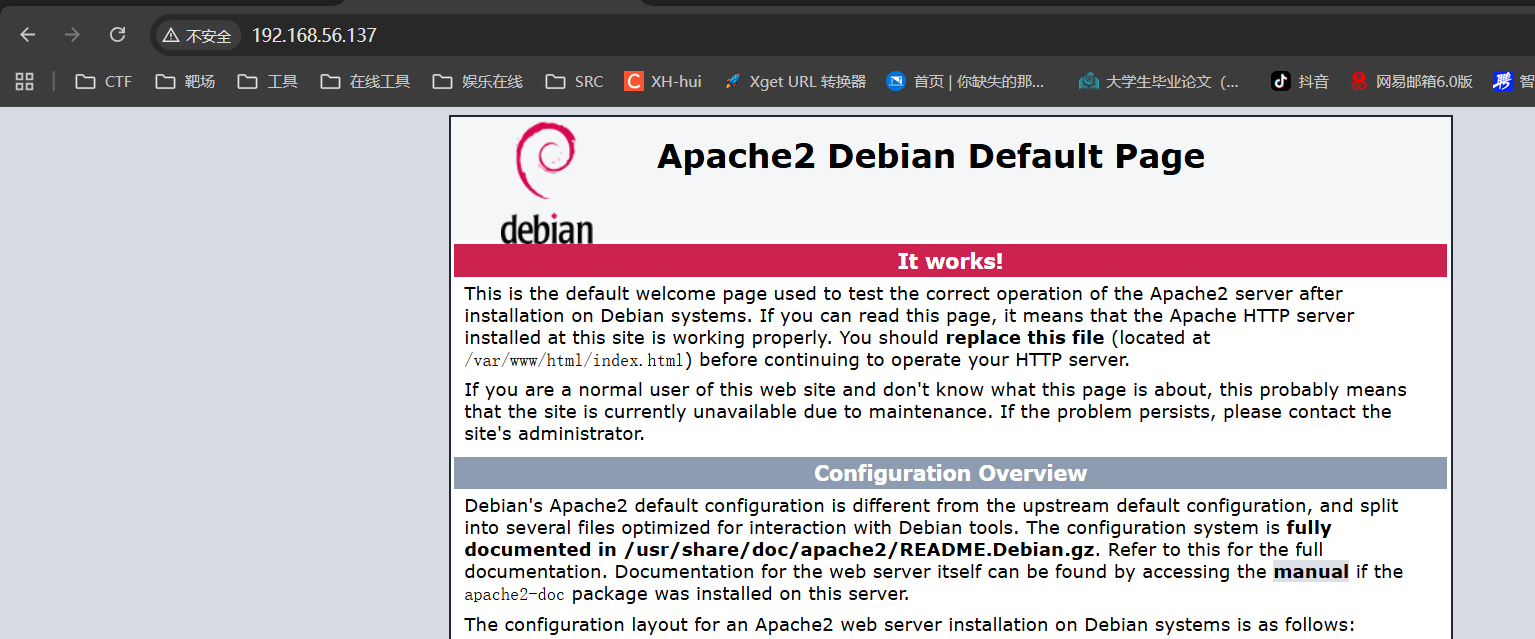The height and width of the screenshot is (639, 1535).
Task: Click the Apache2 Debian Default Page heading
Action: click(x=931, y=156)
